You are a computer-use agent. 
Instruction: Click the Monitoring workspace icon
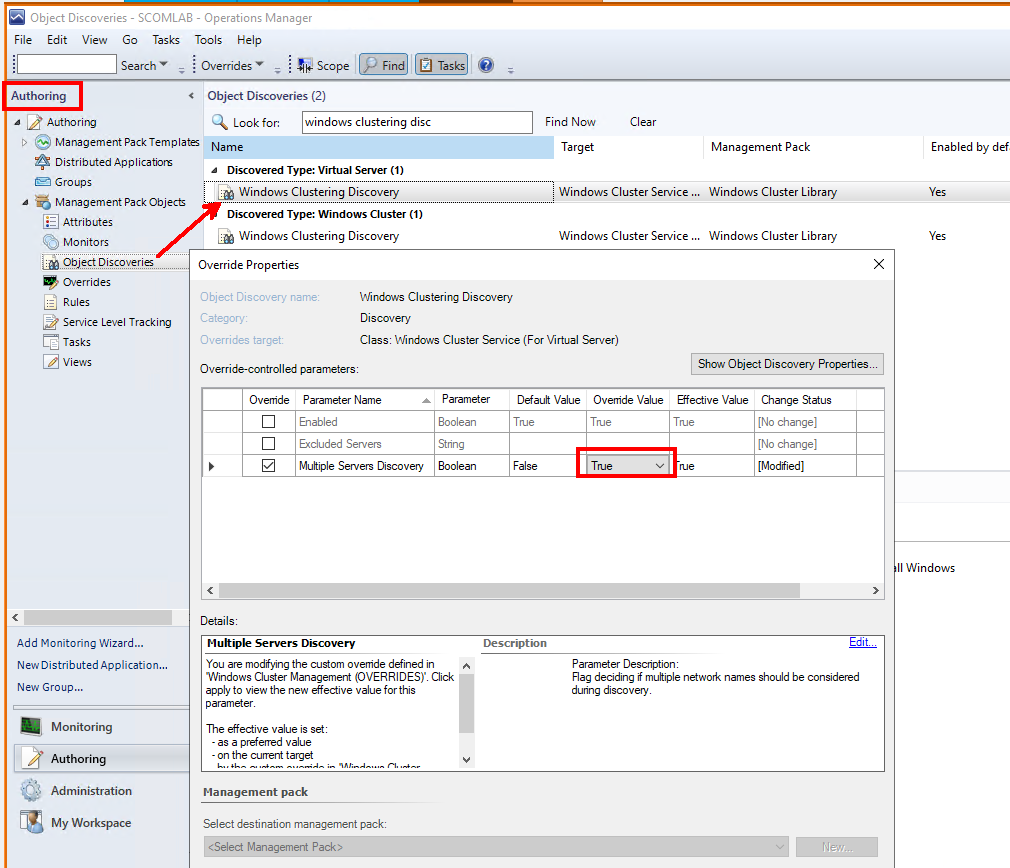point(32,727)
